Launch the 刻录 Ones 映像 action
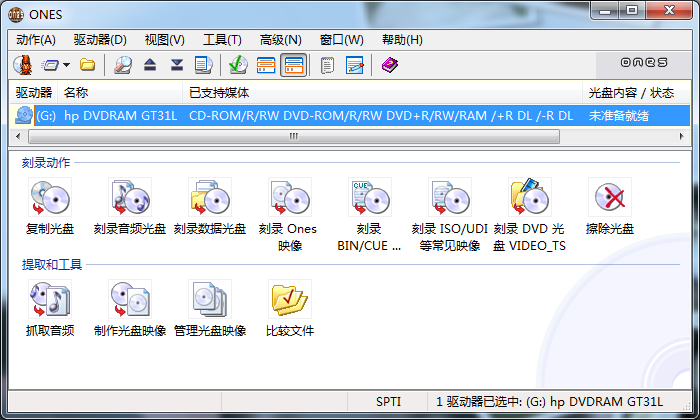Viewport: 700px width, 420px height. (290, 214)
